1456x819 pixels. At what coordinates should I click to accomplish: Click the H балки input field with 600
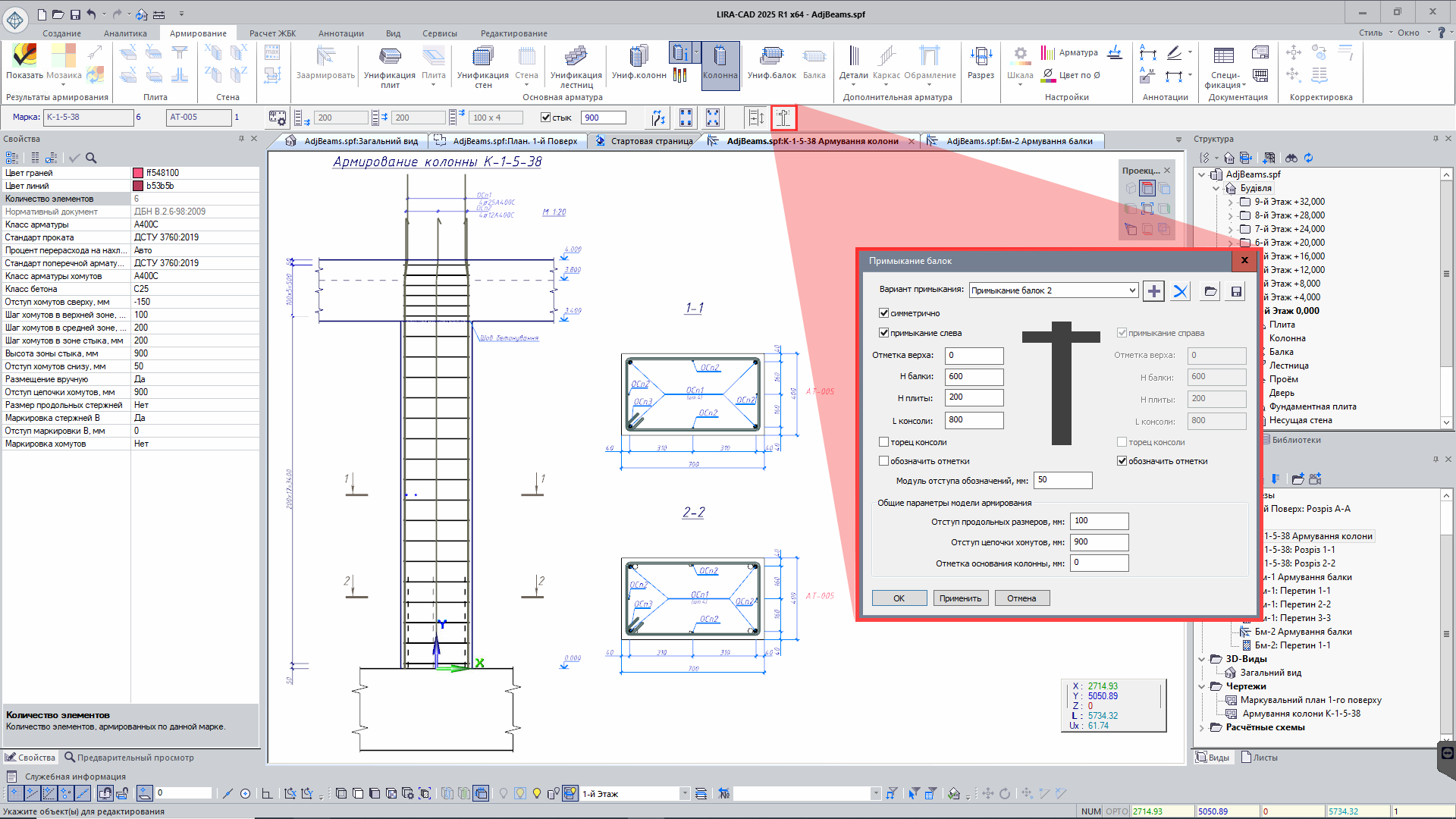coord(974,376)
